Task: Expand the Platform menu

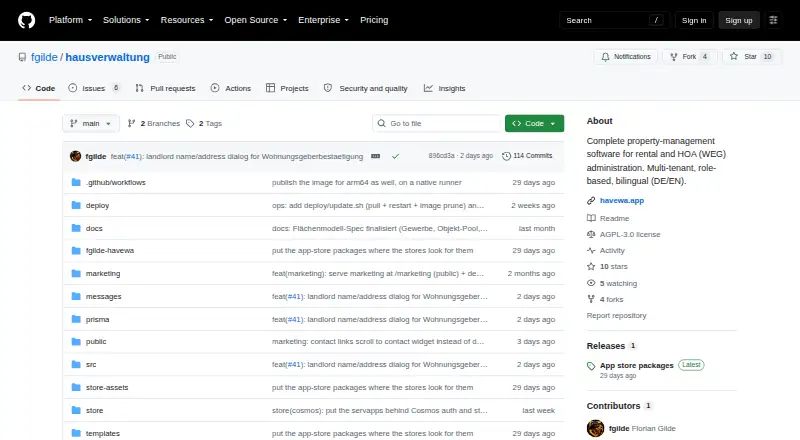Action: [x=70, y=20]
